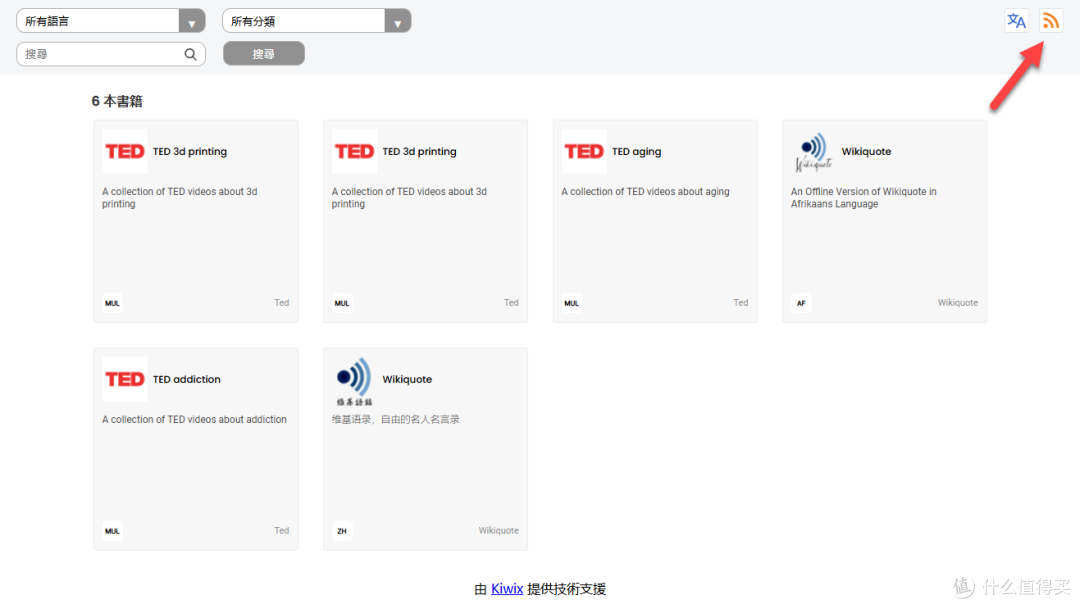Open the TED addiction book title

186,379
